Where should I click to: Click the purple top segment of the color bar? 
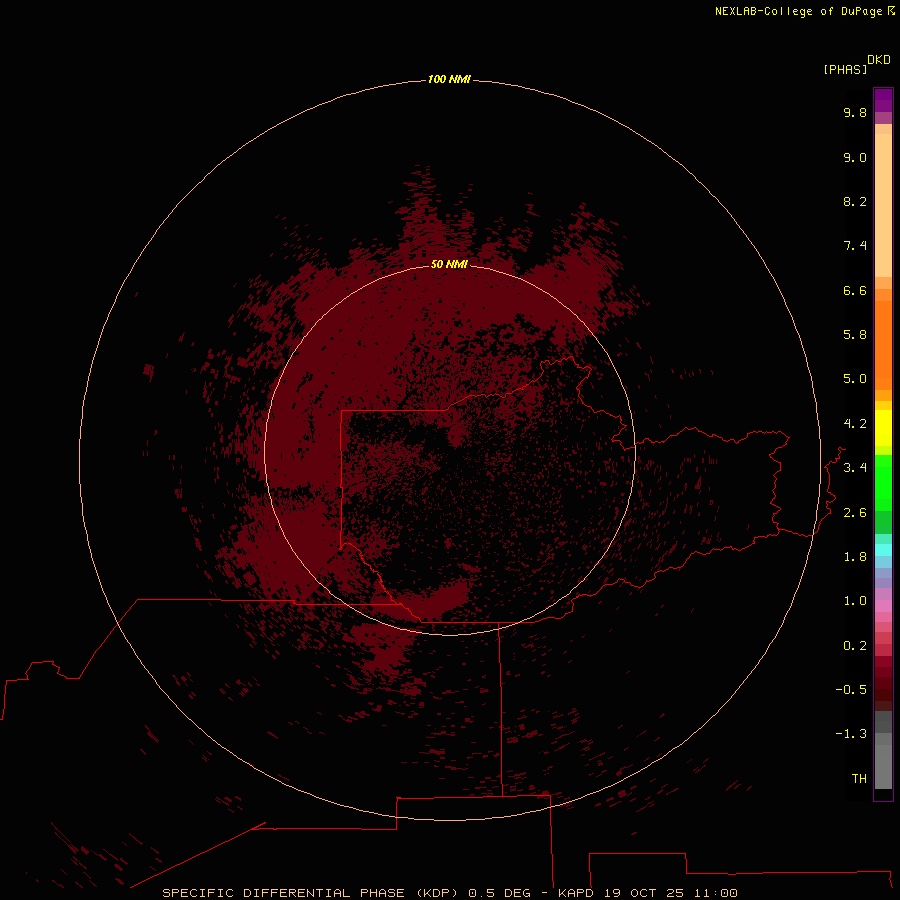click(x=883, y=100)
